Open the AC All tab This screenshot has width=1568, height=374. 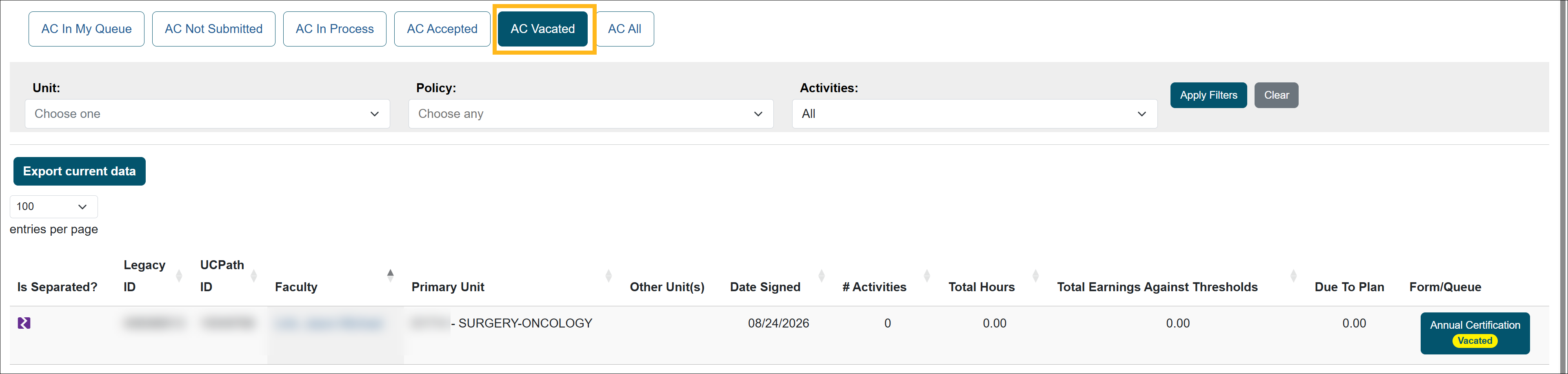(624, 29)
